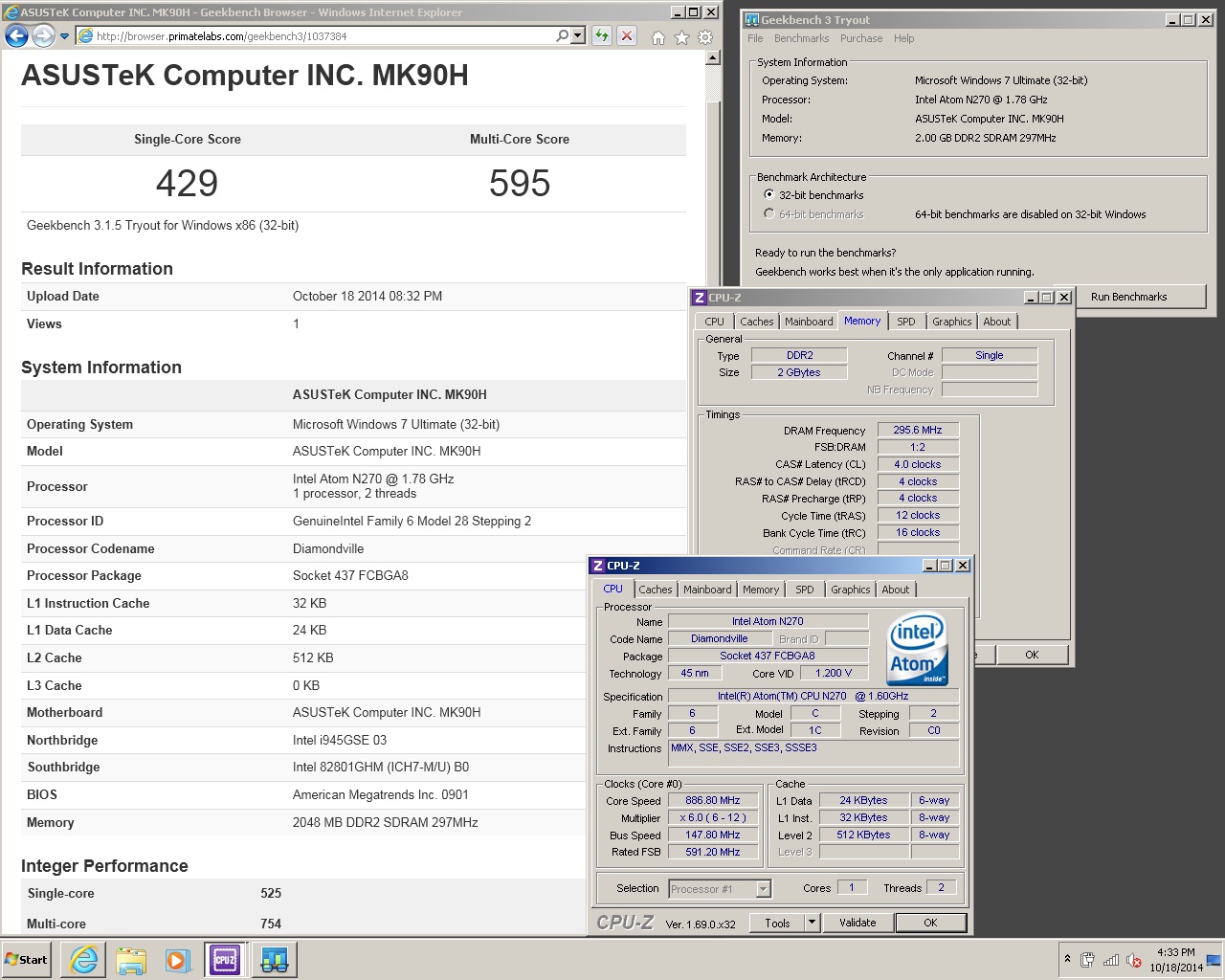The height and width of the screenshot is (980, 1225).
Task: Select the 32-bit benchmarks radio button
Action: (x=768, y=194)
